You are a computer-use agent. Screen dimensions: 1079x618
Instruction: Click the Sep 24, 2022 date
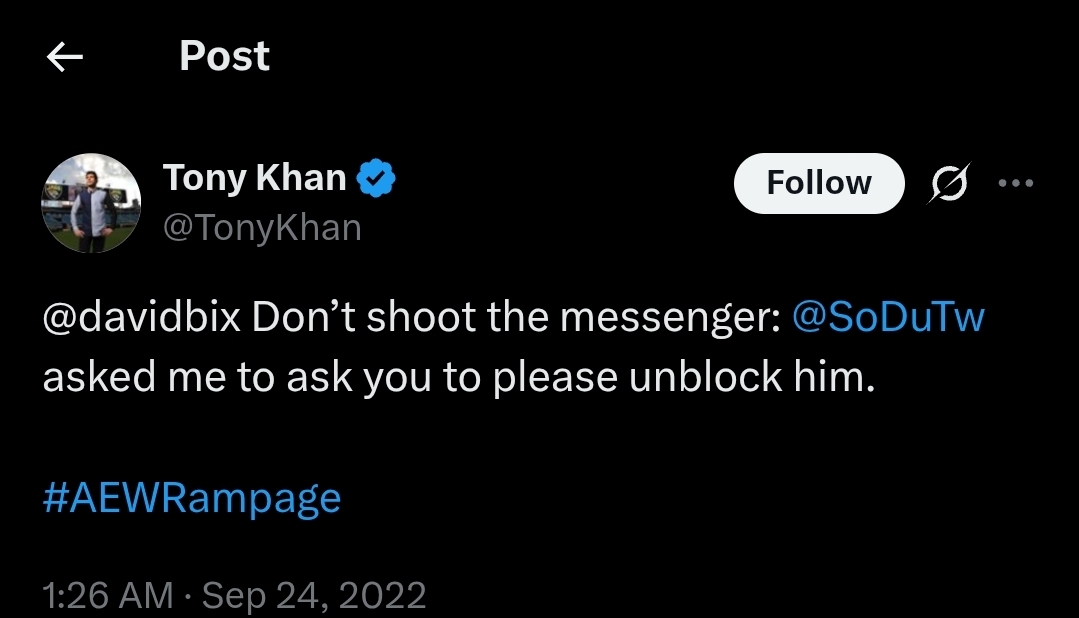(x=314, y=596)
